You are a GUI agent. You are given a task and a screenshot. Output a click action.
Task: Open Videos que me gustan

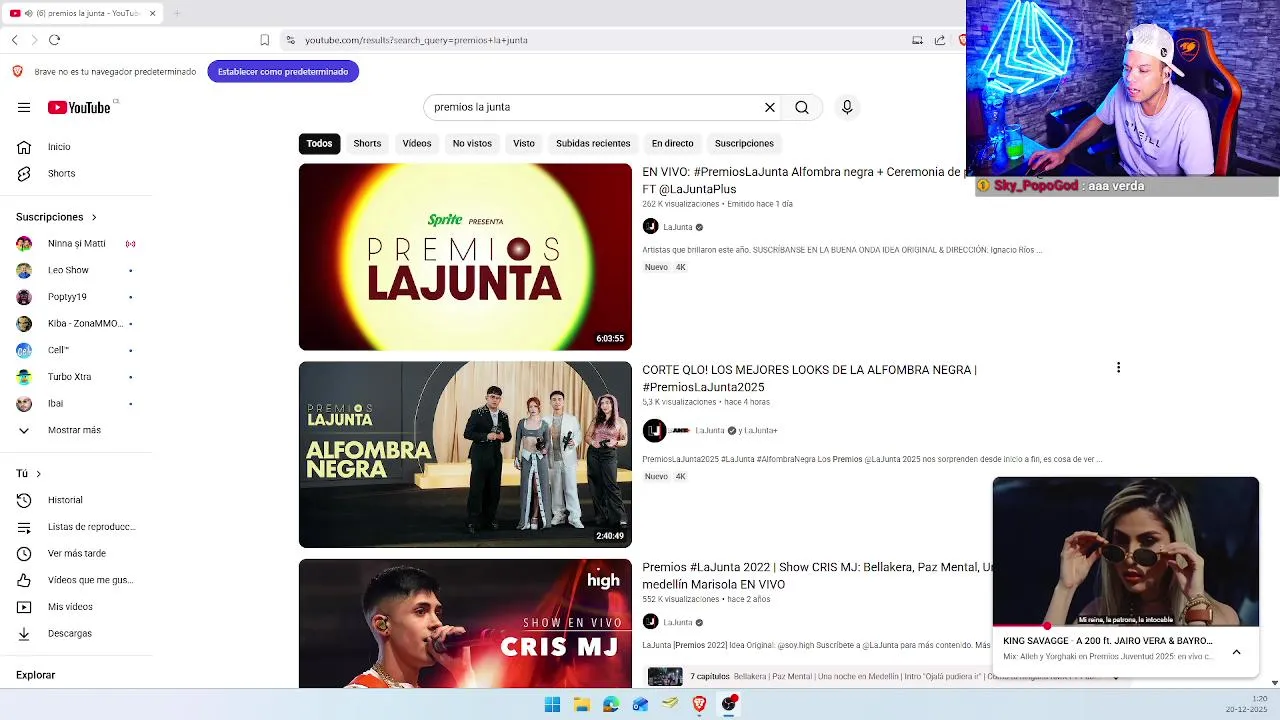[x=75, y=580]
